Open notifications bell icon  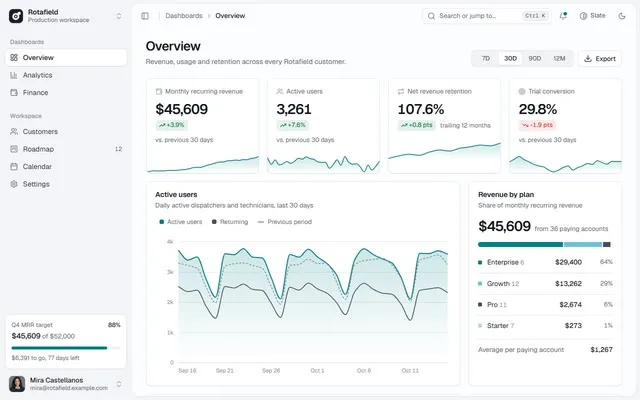pyautogui.click(x=563, y=16)
